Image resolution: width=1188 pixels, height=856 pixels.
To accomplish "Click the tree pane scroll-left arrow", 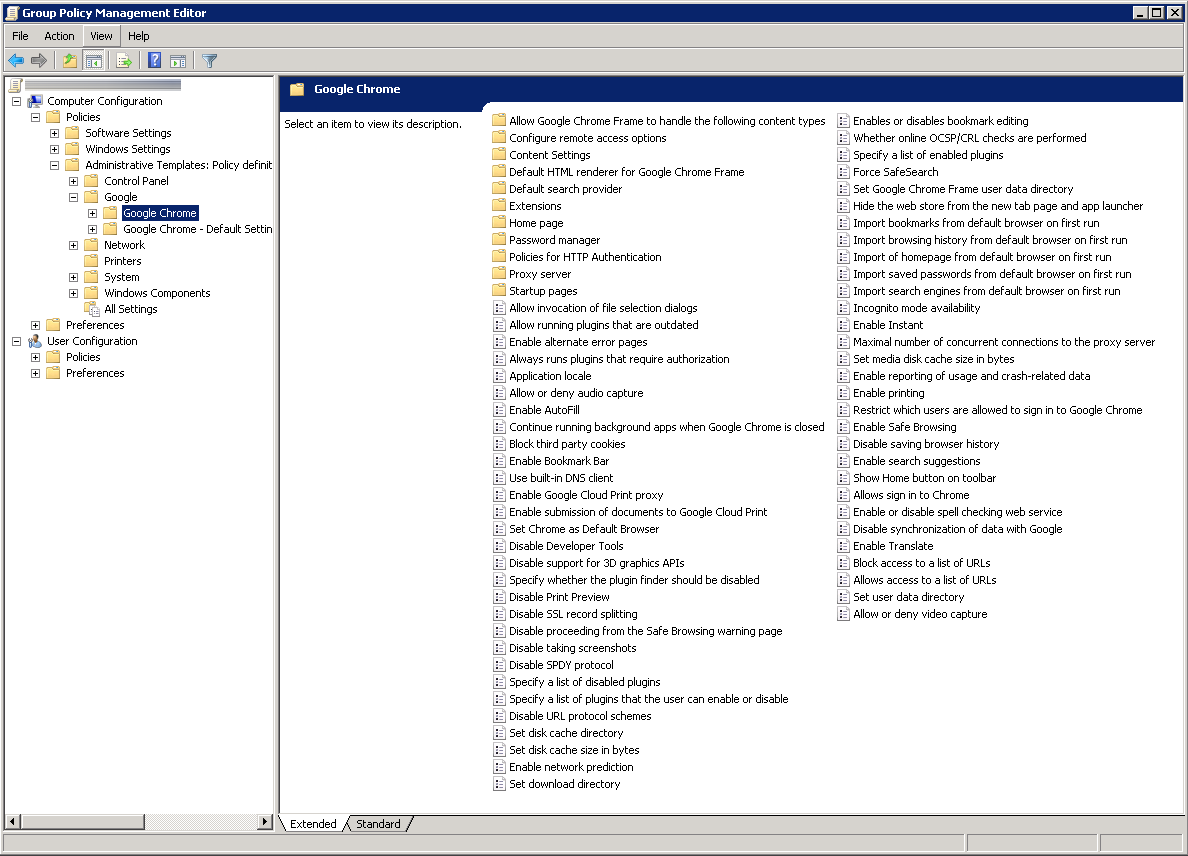I will pyautogui.click(x=13, y=822).
